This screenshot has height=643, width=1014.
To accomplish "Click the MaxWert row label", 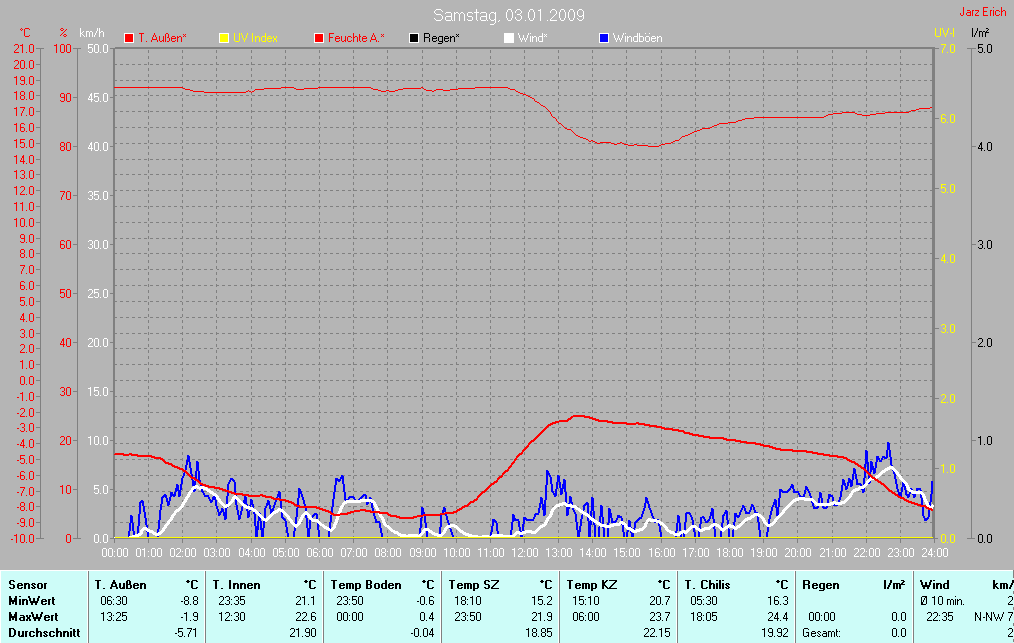I will pos(31,617).
